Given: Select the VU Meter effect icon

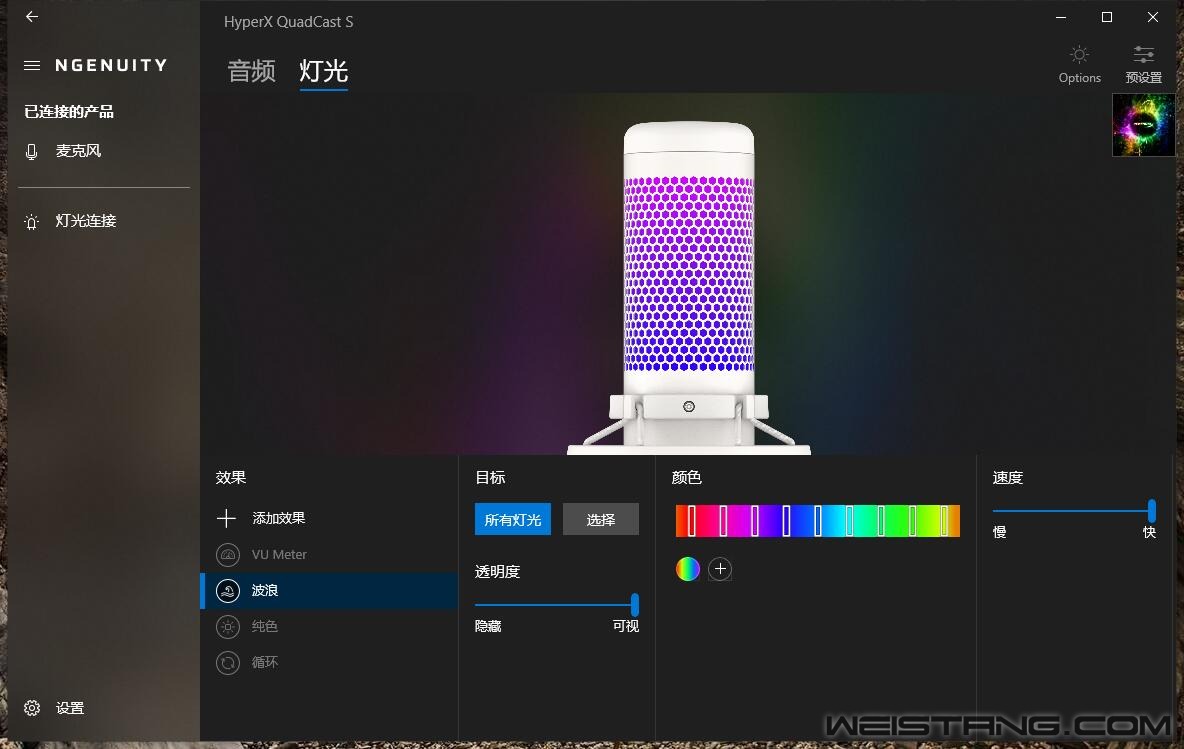Looking at the screenshot, I should coord(228,554).
